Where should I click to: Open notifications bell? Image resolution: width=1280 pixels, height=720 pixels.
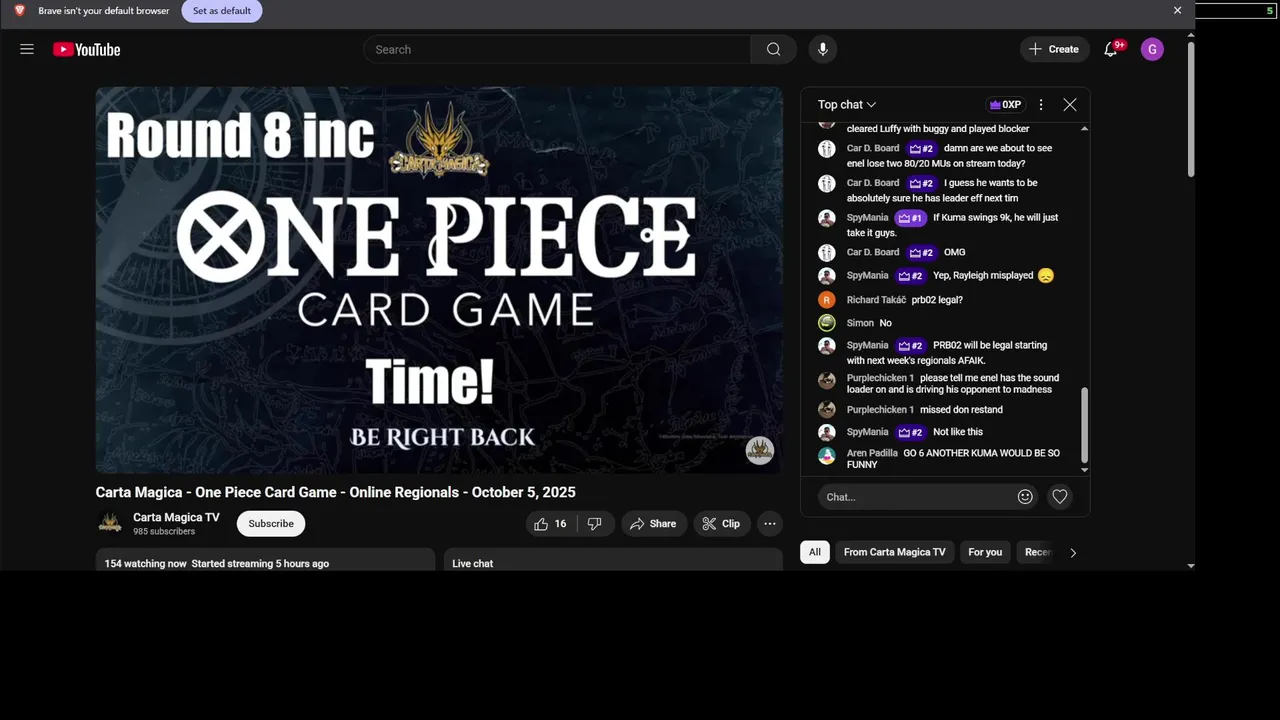pos(1110,49)
